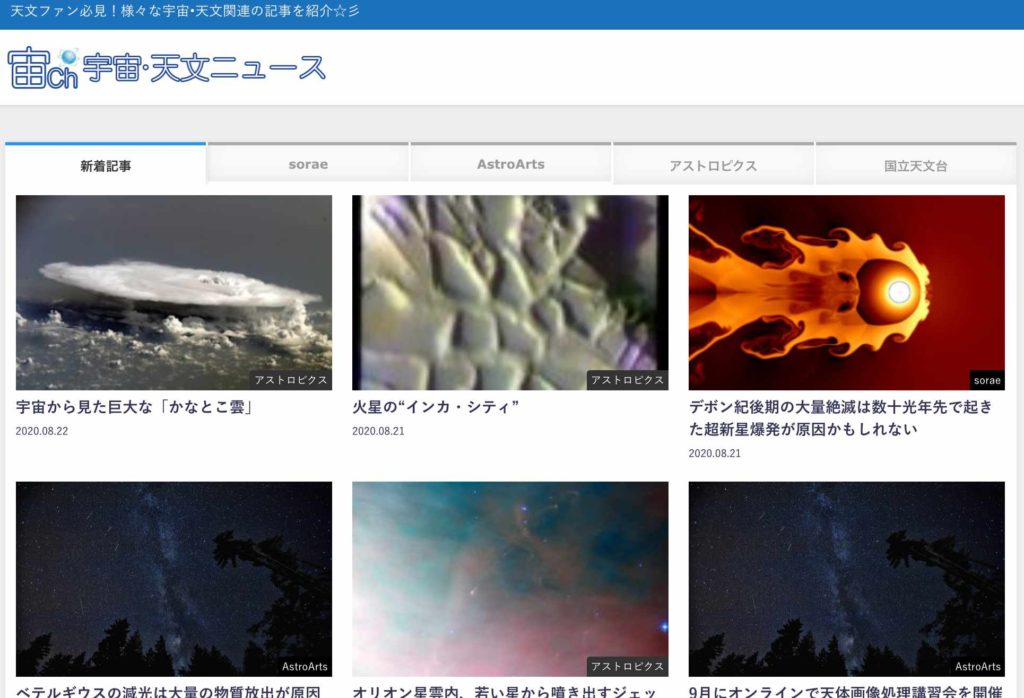This screenshot has width=1024, height=698.
Task: Click AstroArts label on the Betelgeuse image
Action: pyautogui.click(x=305, y=667)
